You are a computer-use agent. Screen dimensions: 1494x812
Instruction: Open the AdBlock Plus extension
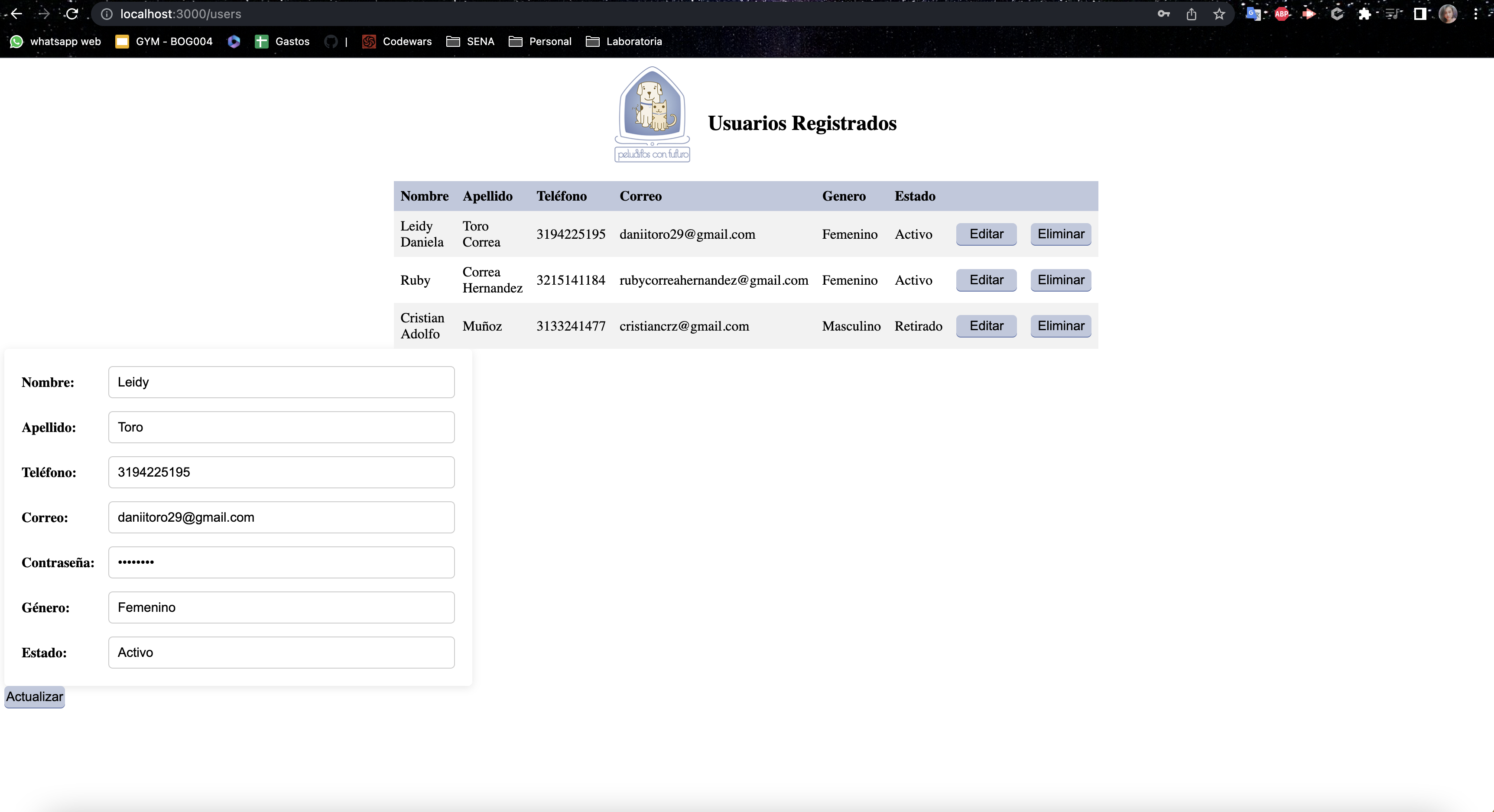pos(1282,13)
